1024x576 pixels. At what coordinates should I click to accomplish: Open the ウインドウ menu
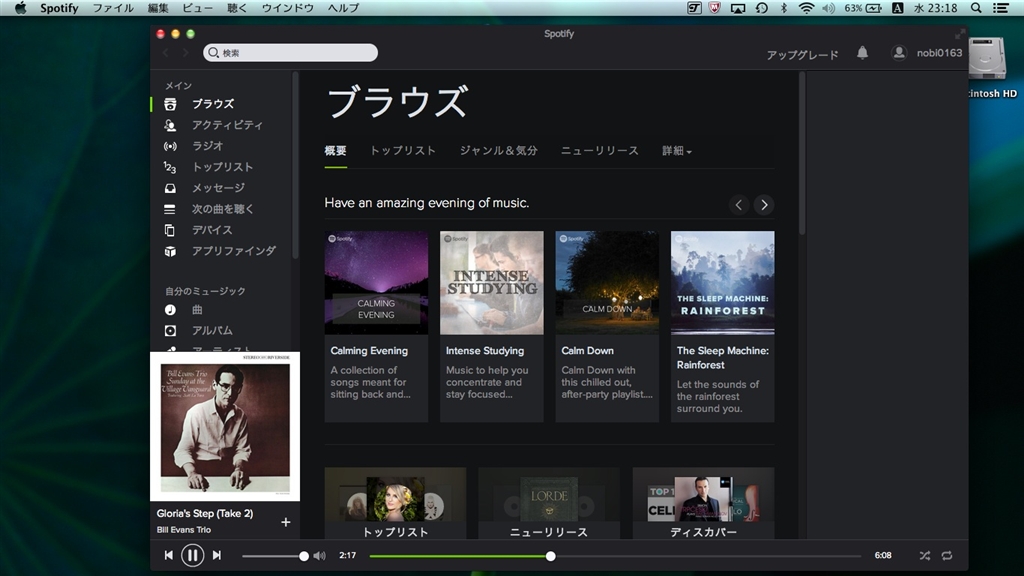[287, 8]
